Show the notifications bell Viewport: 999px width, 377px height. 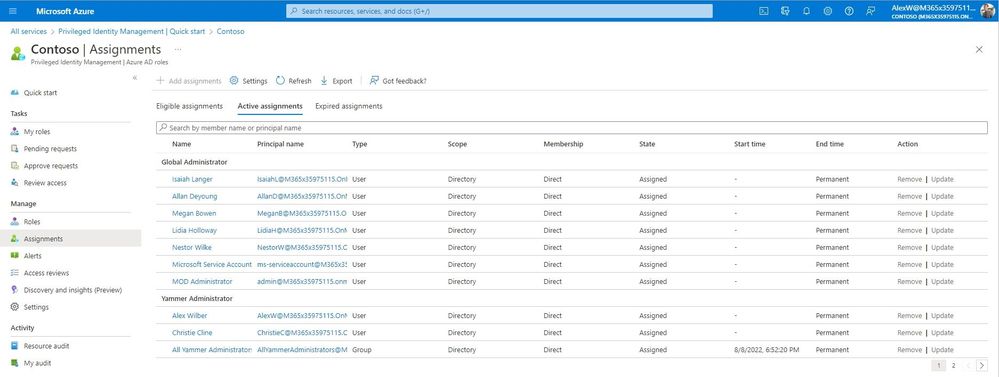806,11
